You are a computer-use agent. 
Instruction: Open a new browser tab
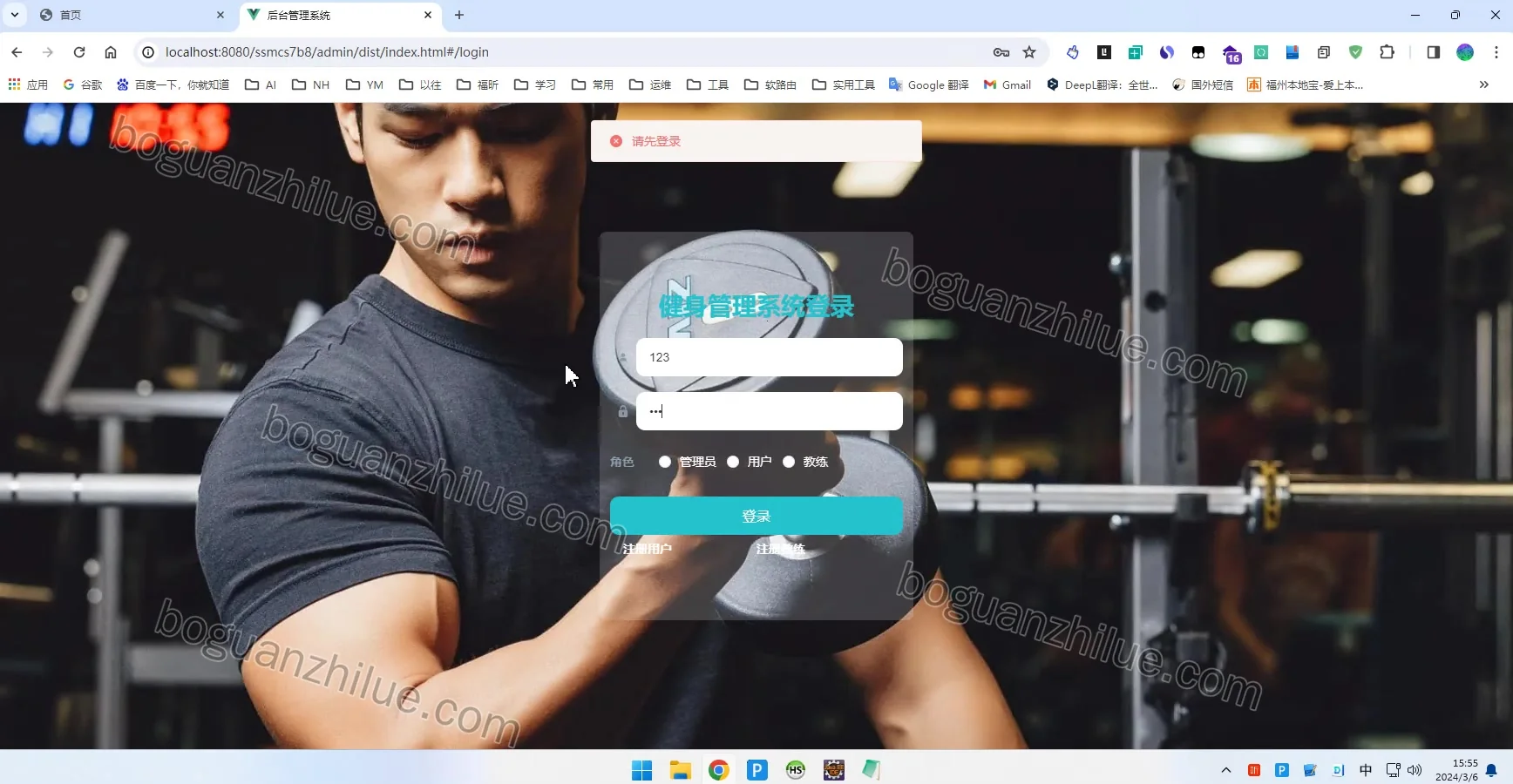(x=459, y=15)
